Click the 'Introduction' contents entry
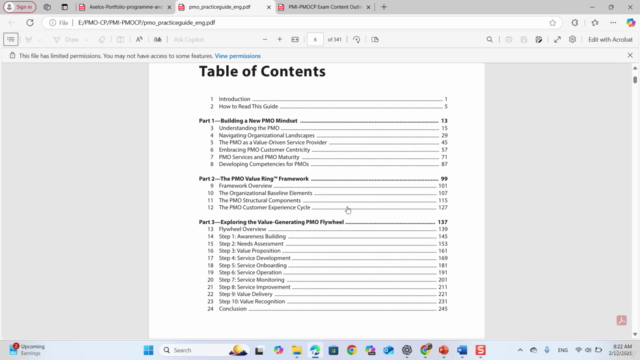The height and width of the screenshot is (360, 640). [329, 99]
